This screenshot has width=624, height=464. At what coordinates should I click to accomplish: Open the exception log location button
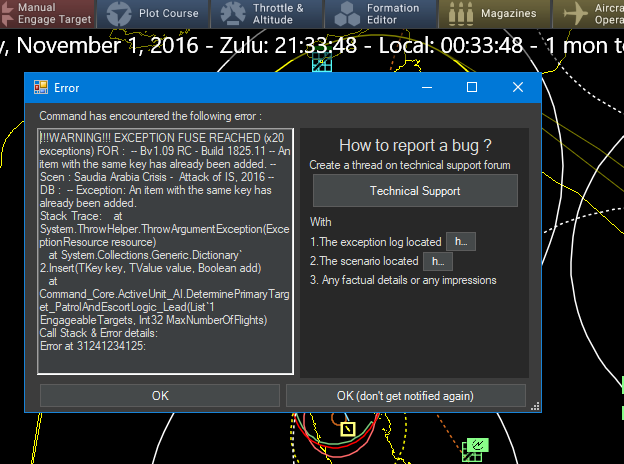coord(461,242)
